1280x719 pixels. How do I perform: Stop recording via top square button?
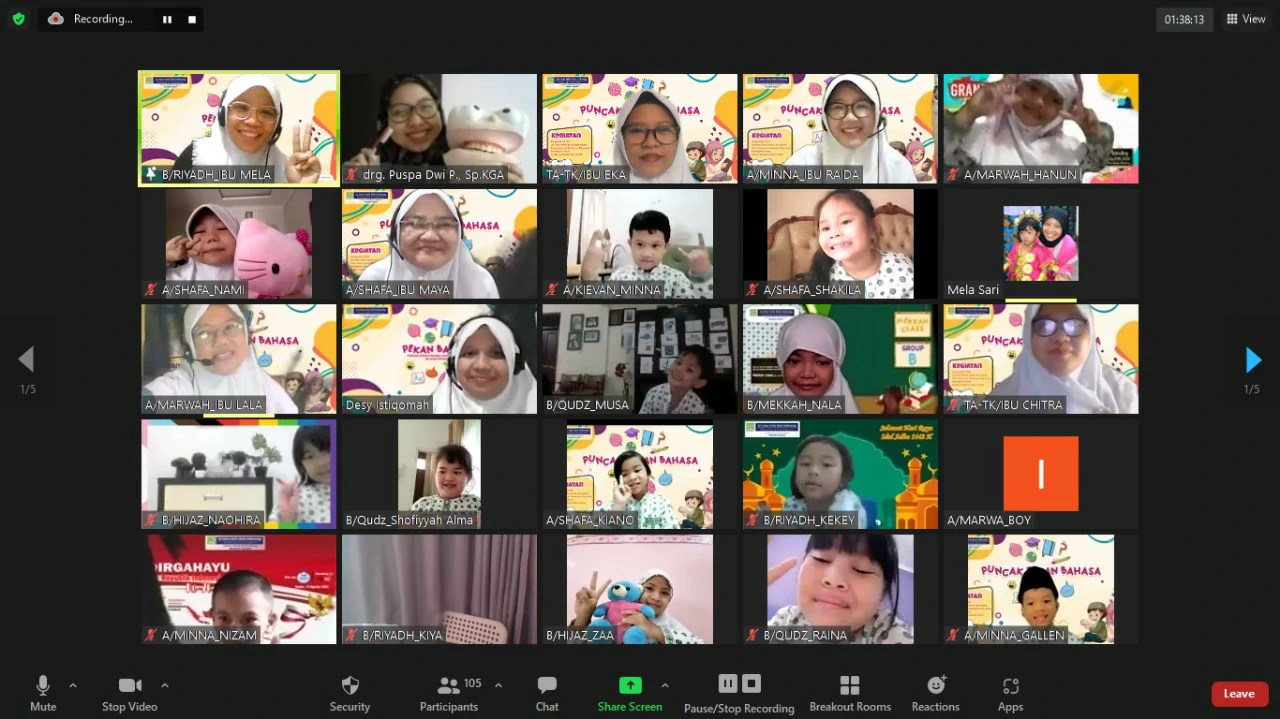(192, 19)
